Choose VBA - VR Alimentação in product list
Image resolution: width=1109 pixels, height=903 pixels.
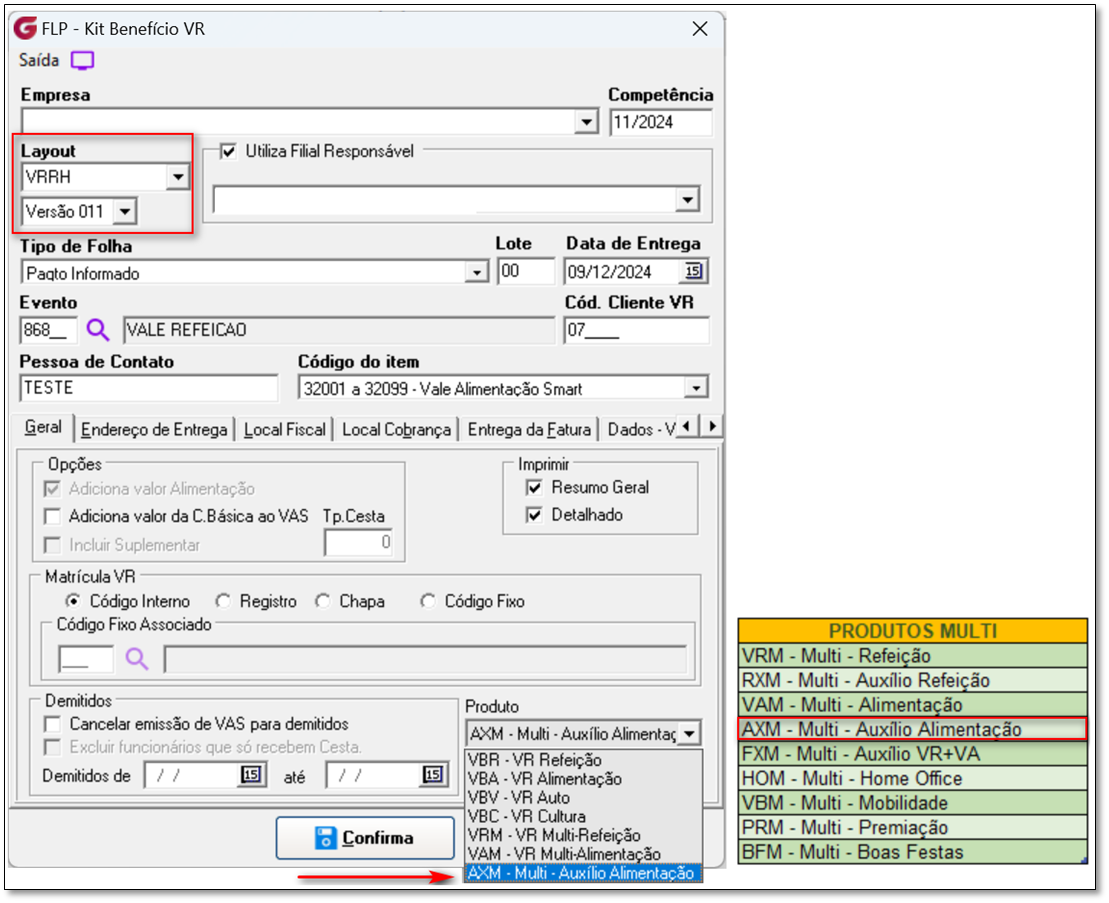pos(583,779)
